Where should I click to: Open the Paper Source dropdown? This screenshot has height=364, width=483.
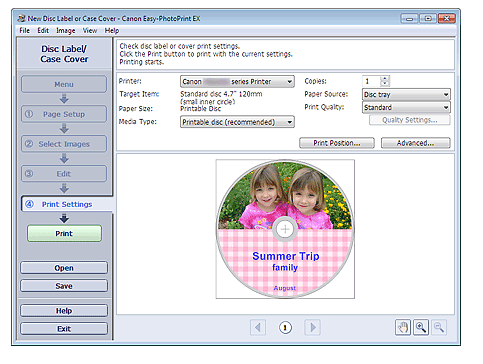(x=406, y=95)
